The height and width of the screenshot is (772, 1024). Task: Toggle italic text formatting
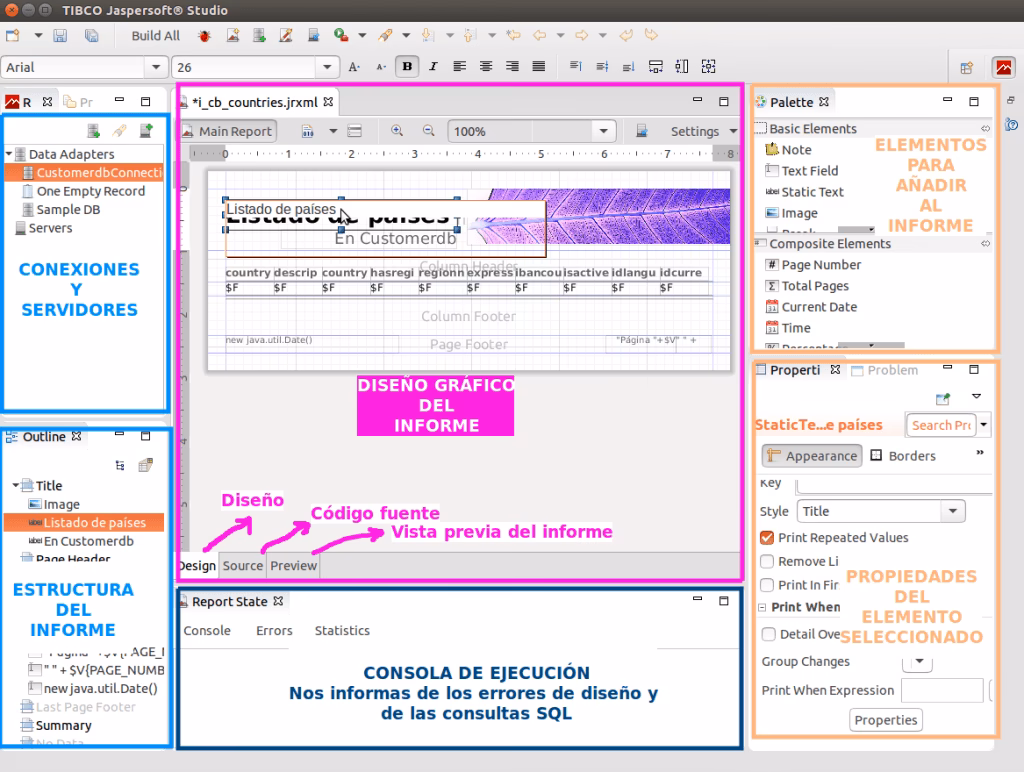433,67
